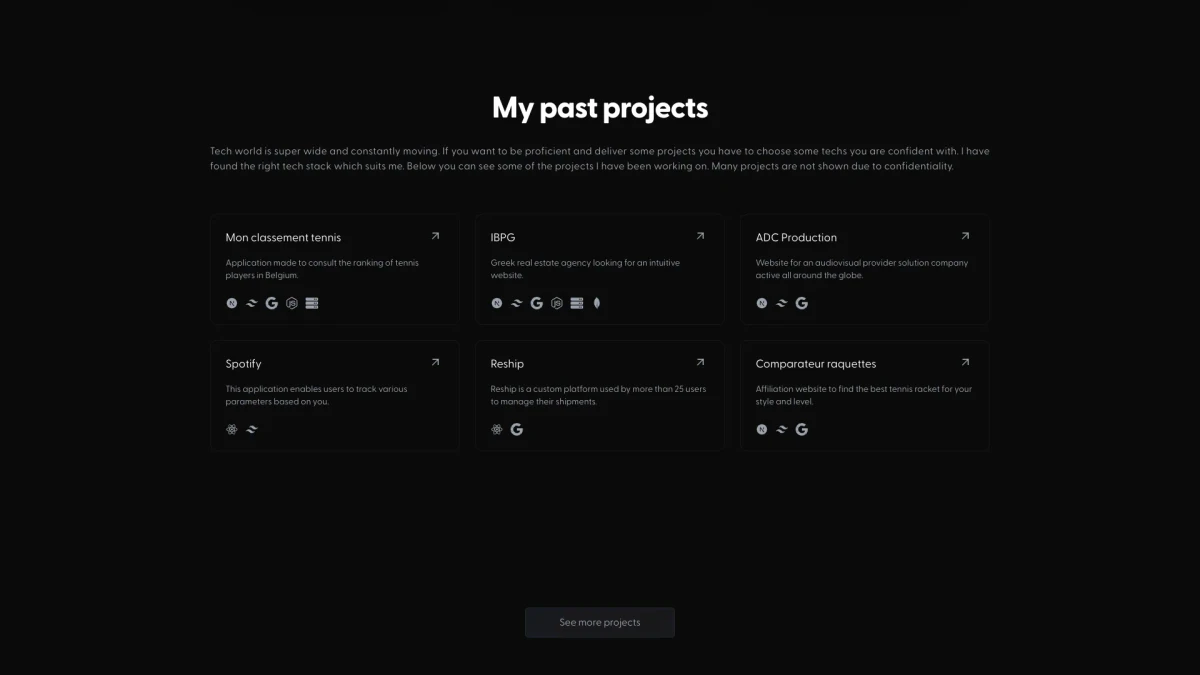Click Tailwind icon in ADC Production card

[782, 303]
